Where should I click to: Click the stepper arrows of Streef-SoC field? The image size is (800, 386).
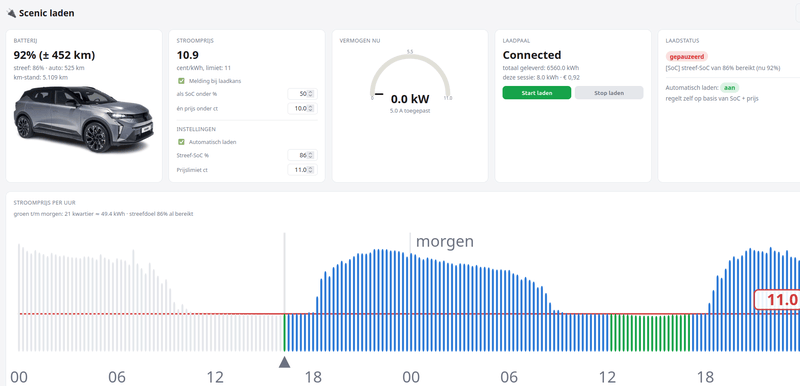(311, 155)
